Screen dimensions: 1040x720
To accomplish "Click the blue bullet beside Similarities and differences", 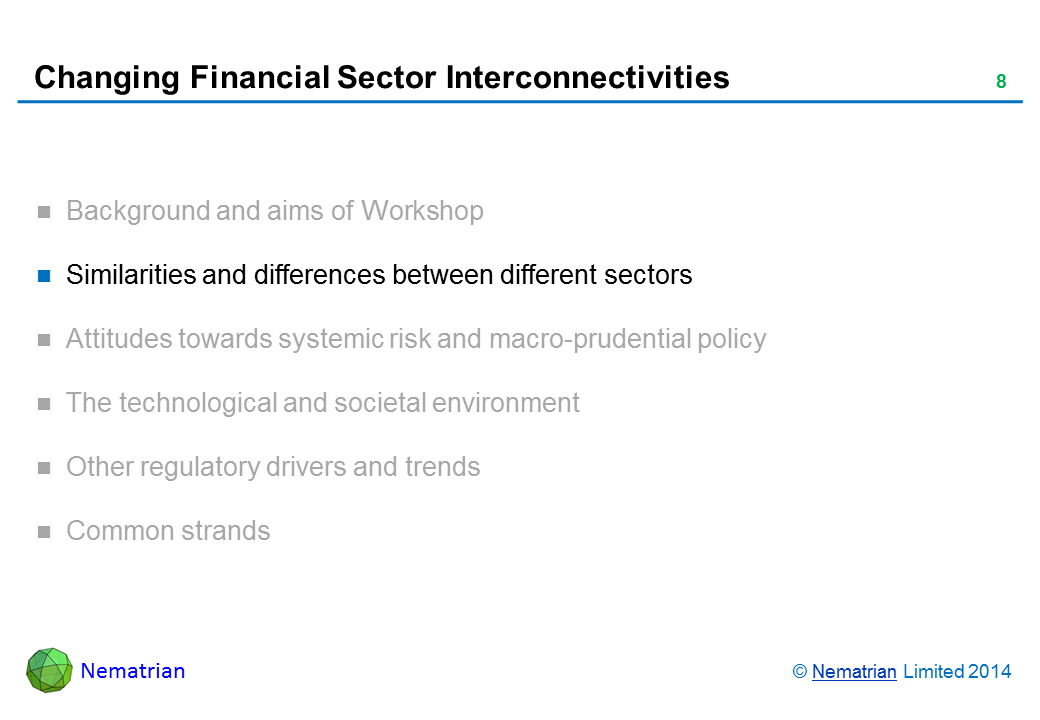I will [44, 275].
